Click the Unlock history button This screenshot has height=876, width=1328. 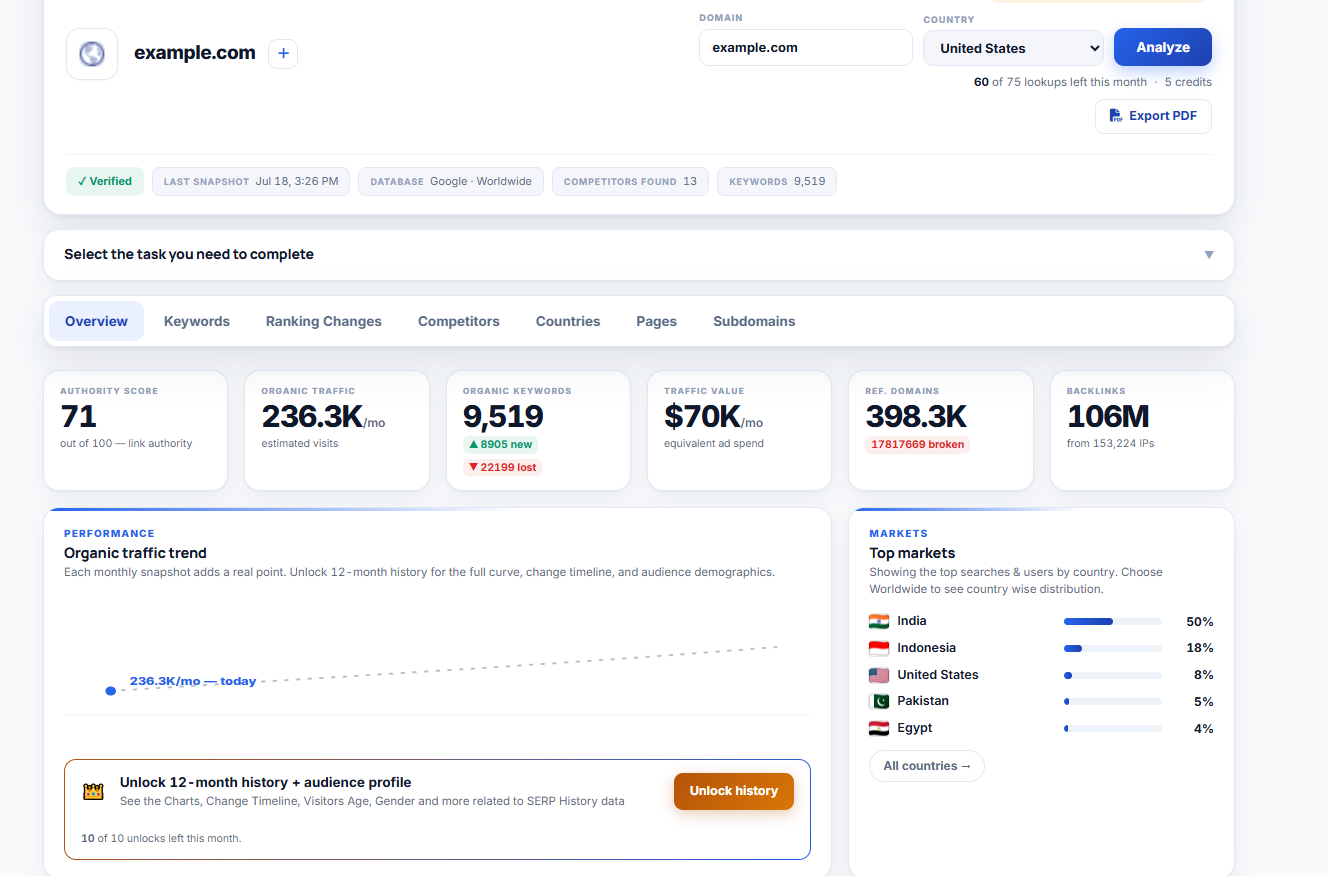click(x=734, y=791)
